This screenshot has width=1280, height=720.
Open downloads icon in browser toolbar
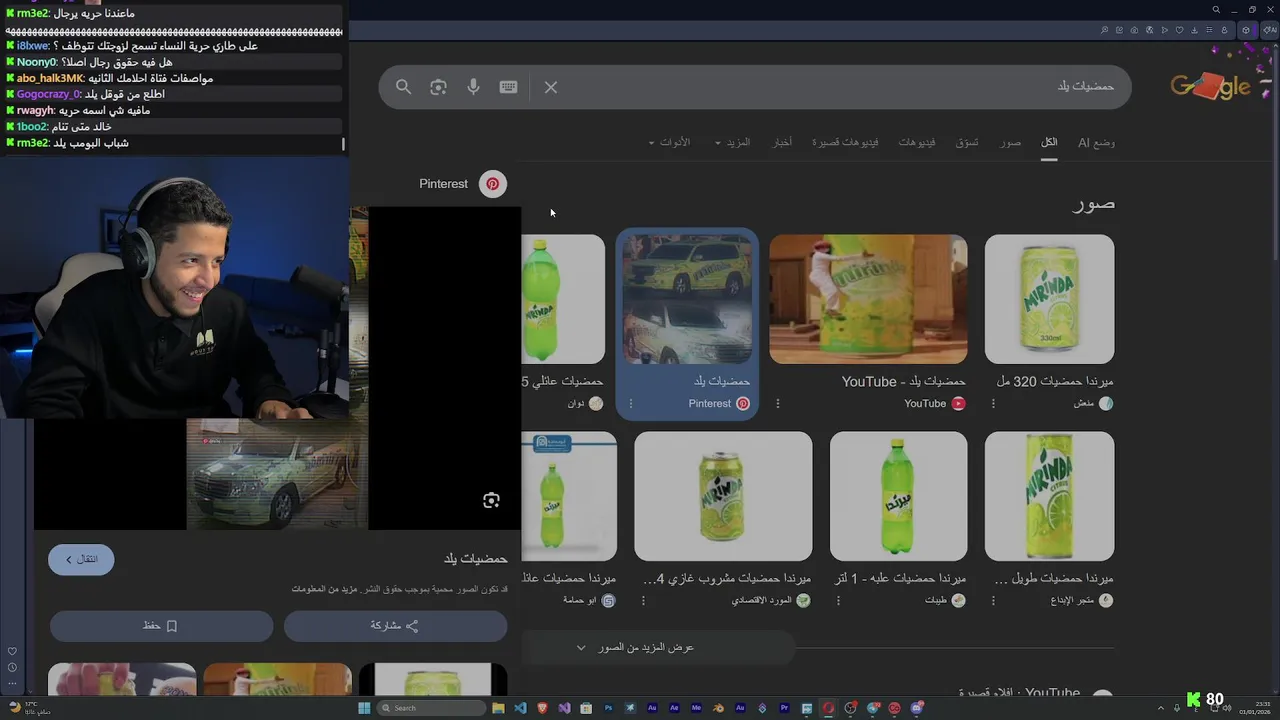[1194, 30]
